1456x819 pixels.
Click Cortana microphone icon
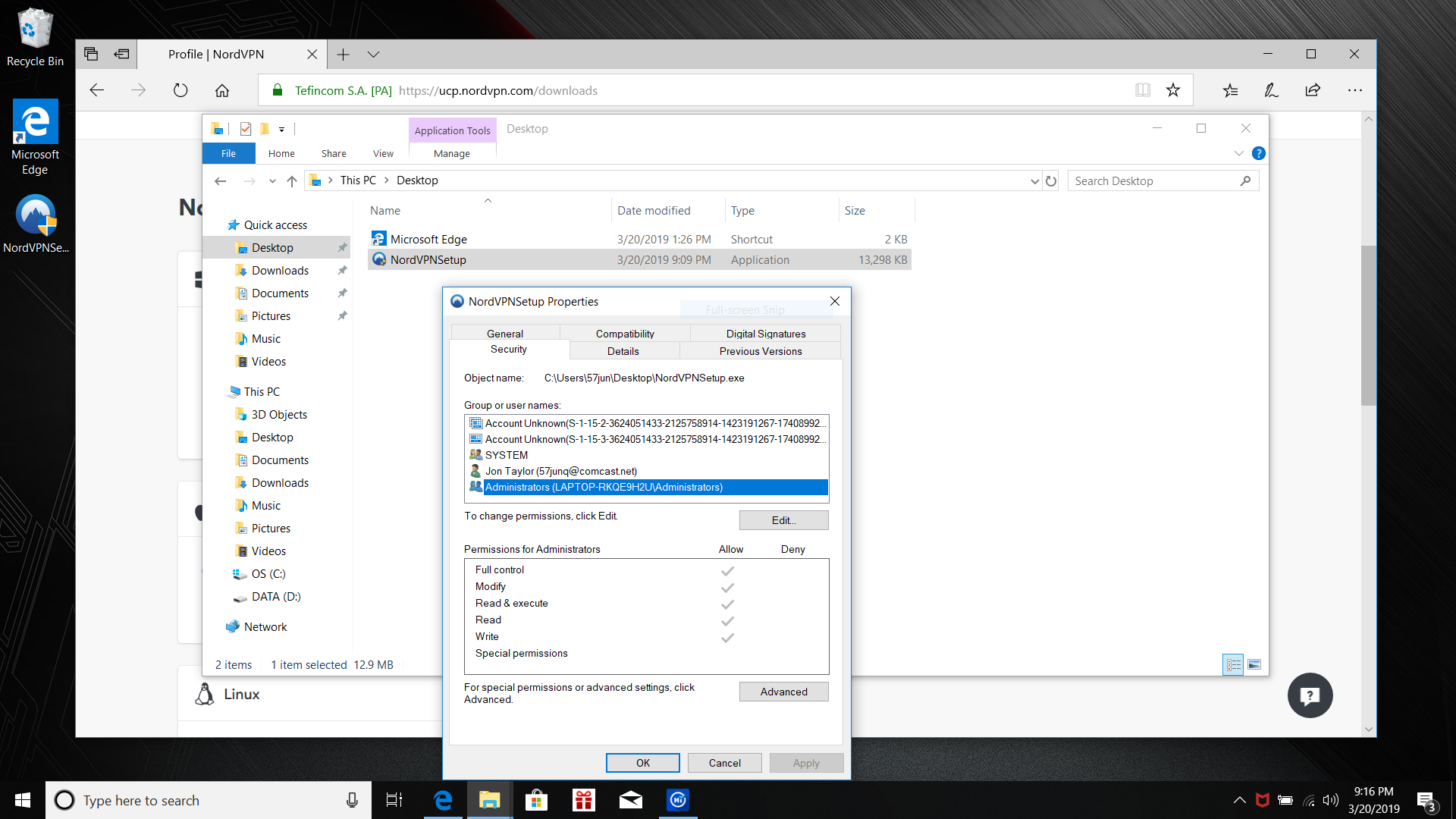[352, 800]
